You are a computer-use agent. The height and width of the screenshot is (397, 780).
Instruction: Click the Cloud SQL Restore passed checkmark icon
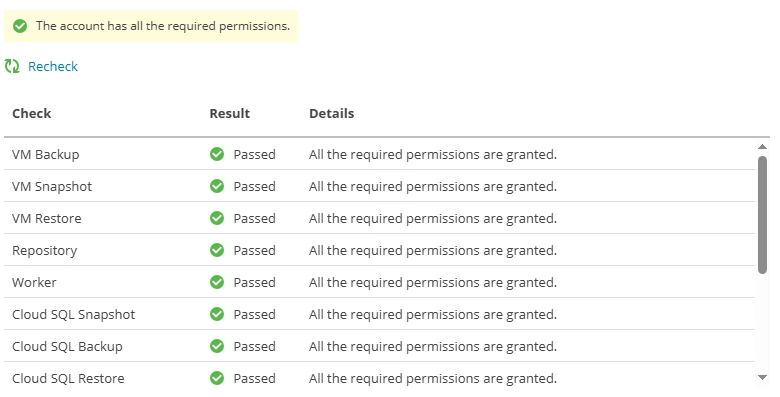click(x=217, y=378)
